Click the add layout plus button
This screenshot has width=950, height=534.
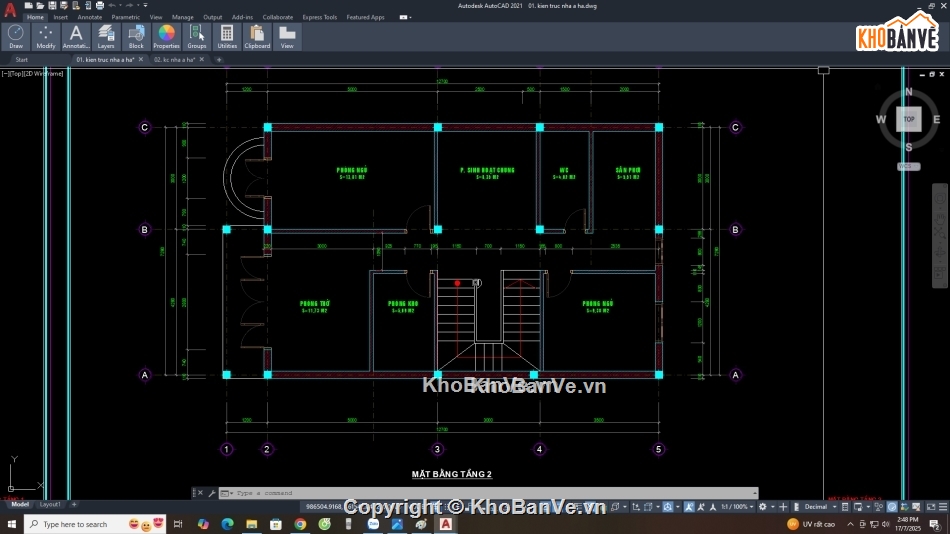click(74, 504)
